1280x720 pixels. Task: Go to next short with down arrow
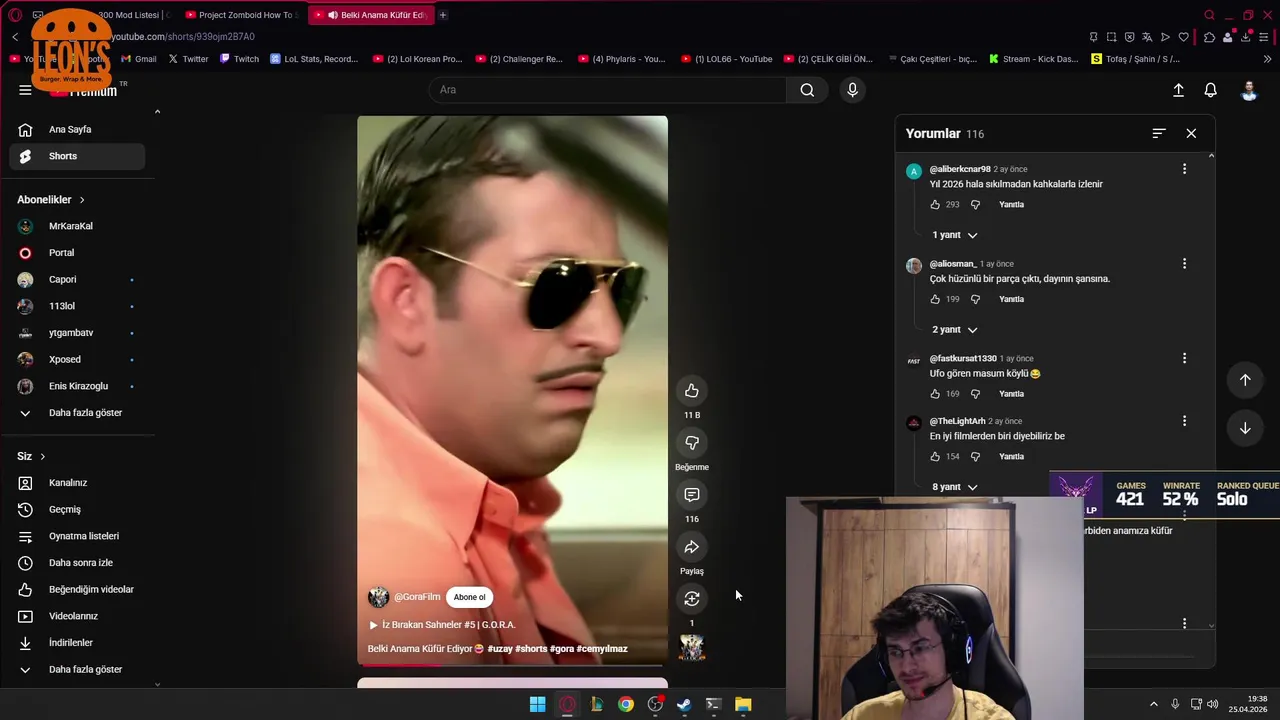coord(1245,428)
